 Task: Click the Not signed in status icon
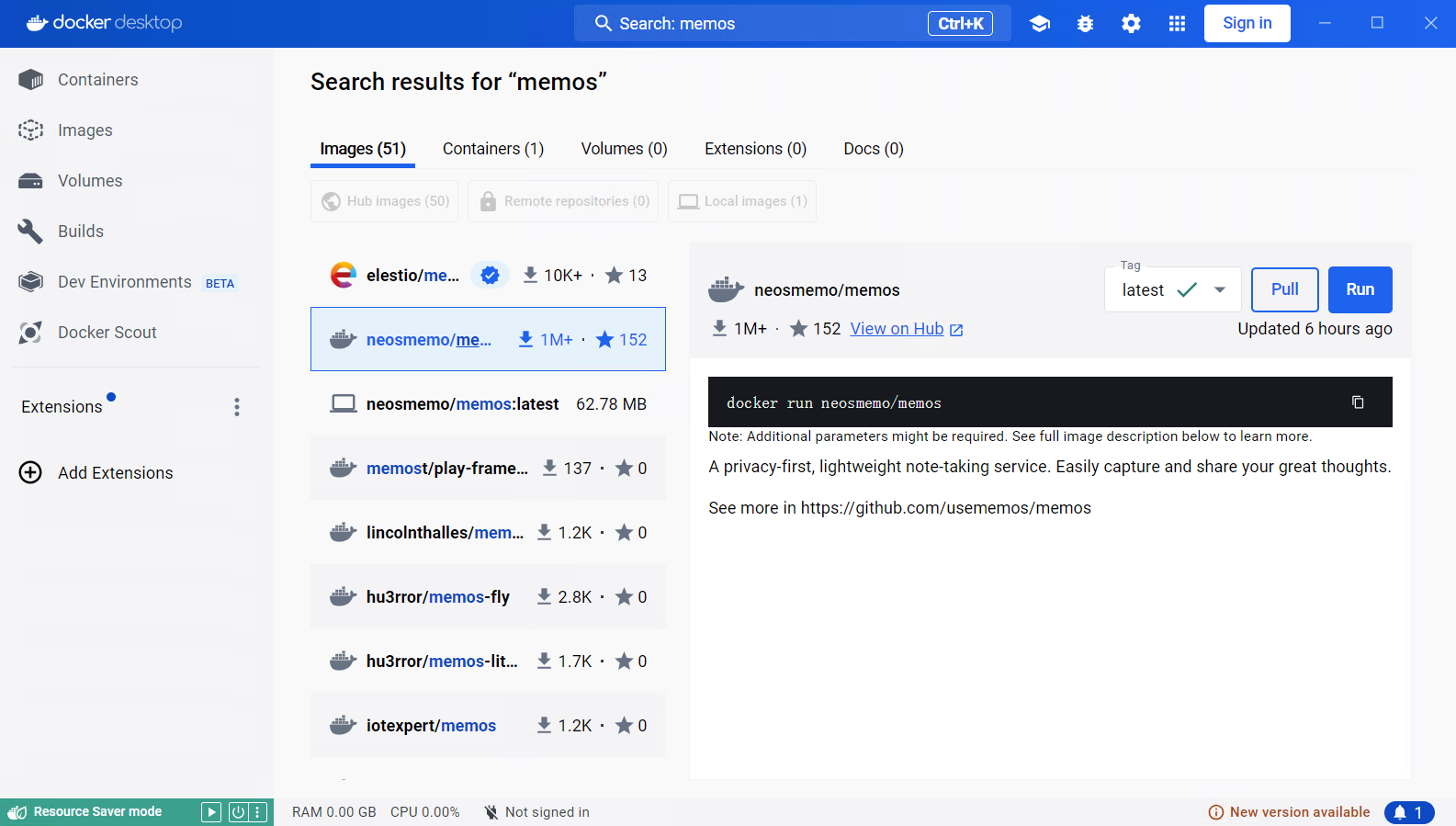(x=491, y=812)
